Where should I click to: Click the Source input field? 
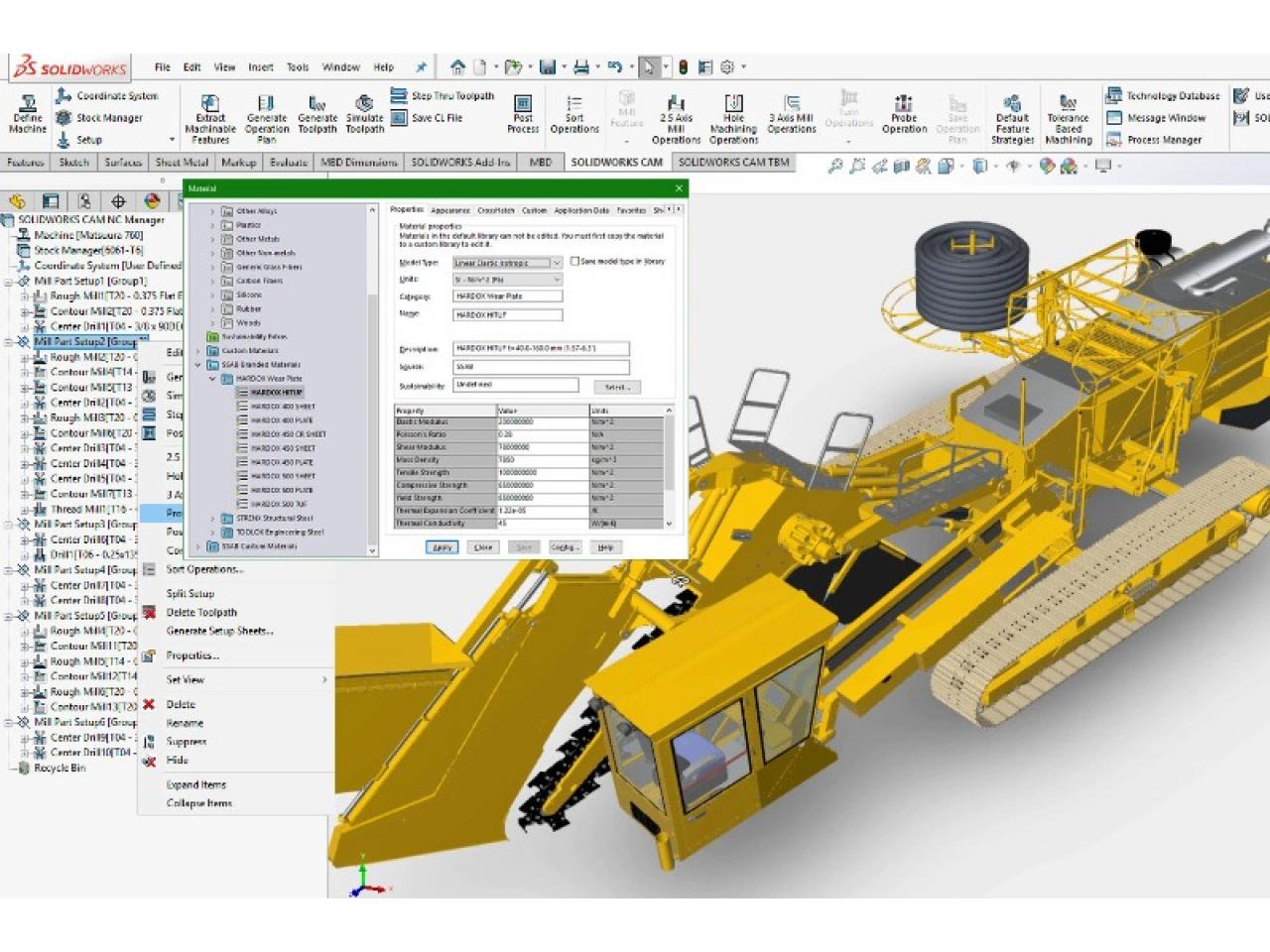(540, 367)
